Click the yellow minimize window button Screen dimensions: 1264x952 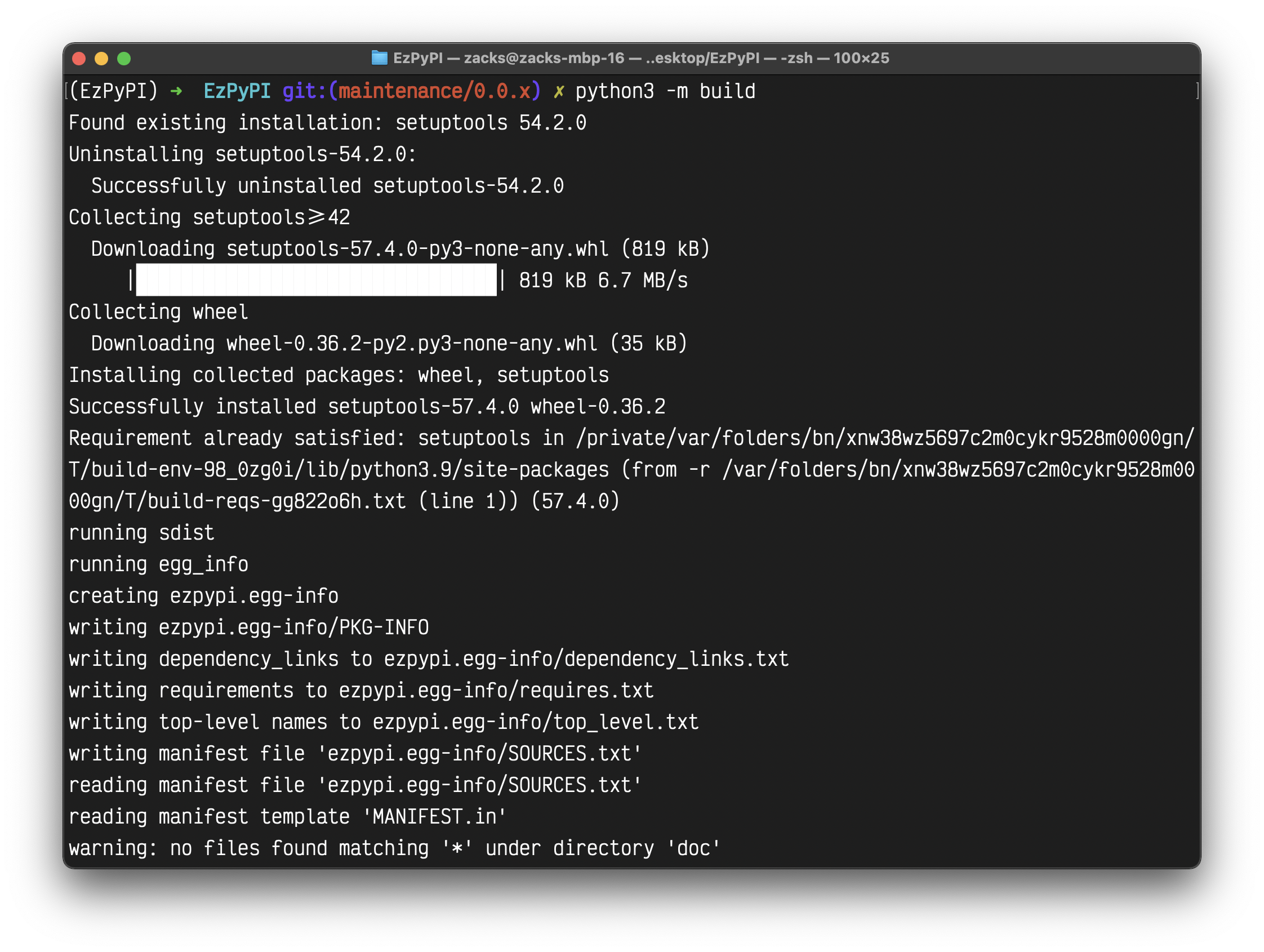(101, 58)
